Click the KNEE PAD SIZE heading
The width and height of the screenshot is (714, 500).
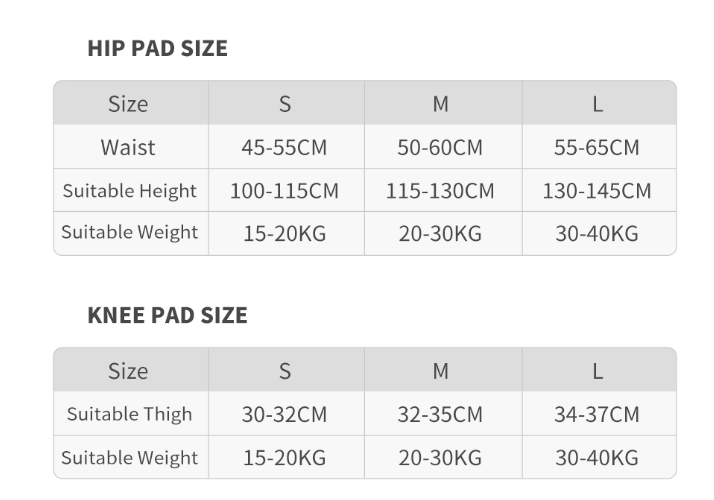point(167,315)
